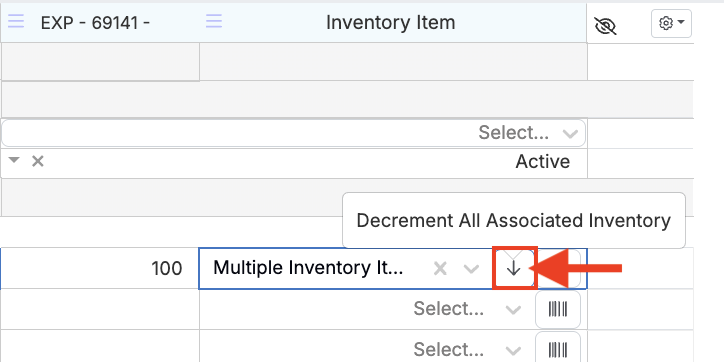Screen dimensions: 724x362
Task: Click the Decrement All Associated Inventory tooltip
Action: [x=513, y=221]
